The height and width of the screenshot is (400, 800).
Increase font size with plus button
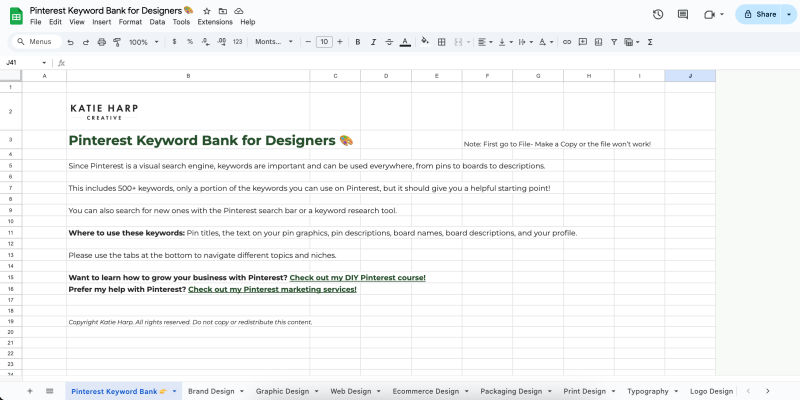click(340, 42)
